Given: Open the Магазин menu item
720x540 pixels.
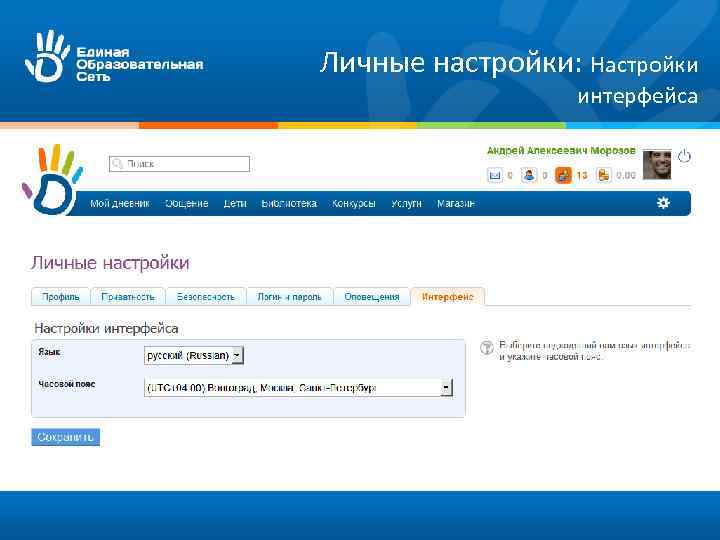Looking at the screenshot, I should coord(456,203).
